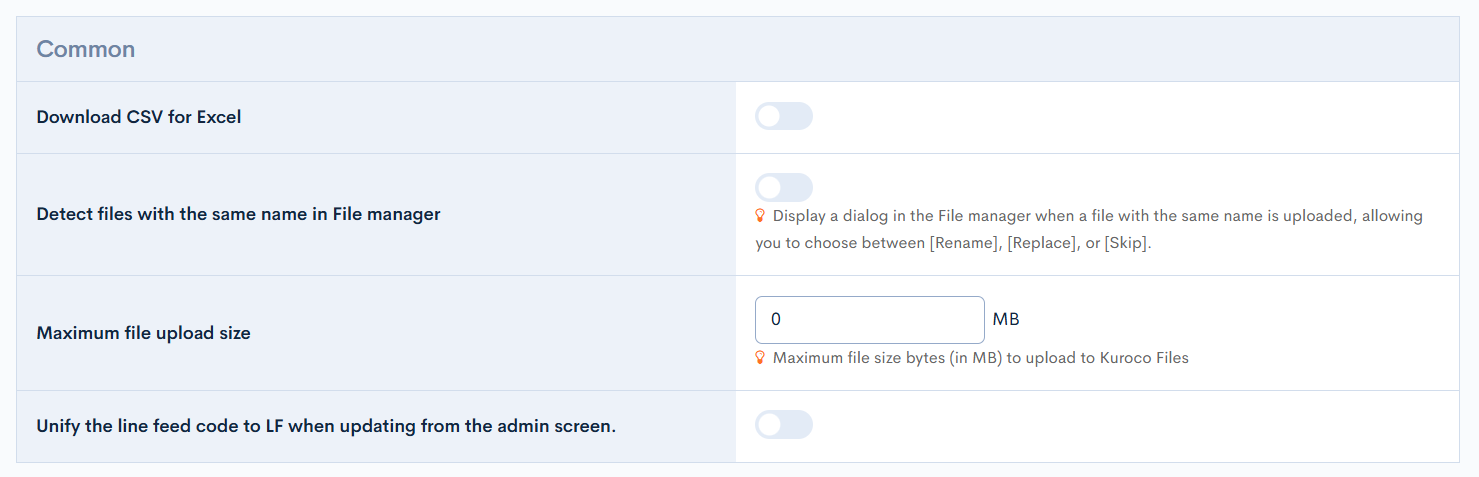Click the "Detect files with the same name" label

pyautogui.click(x=238, y=214)
